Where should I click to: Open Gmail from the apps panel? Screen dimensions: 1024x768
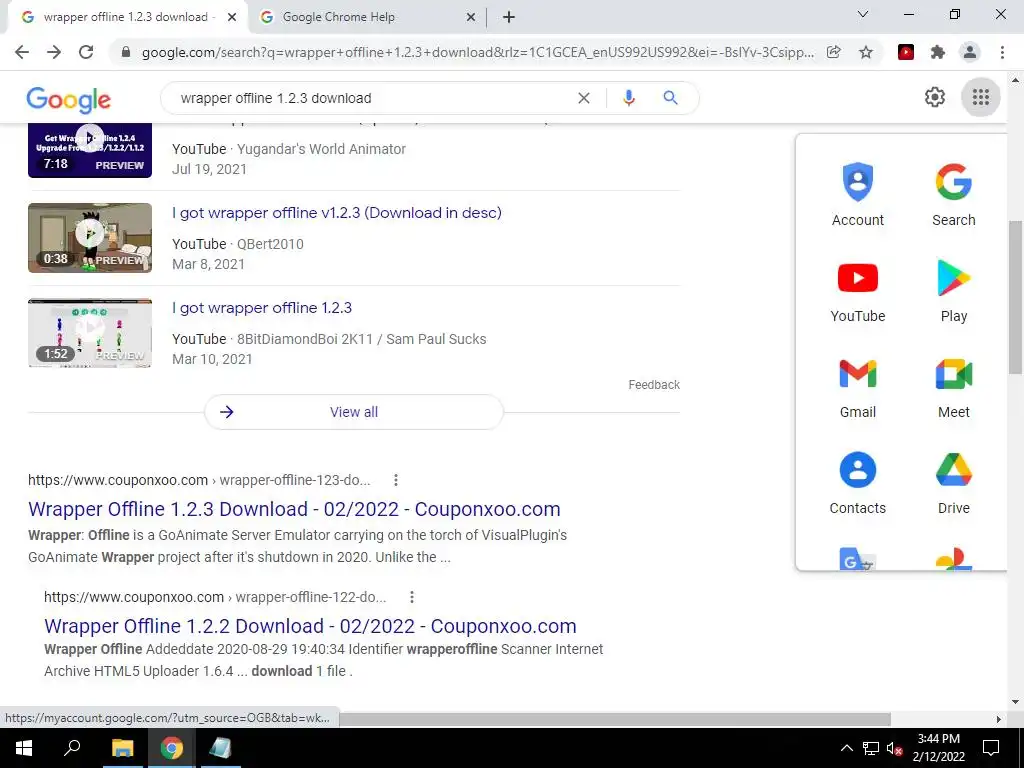point(857,387)
